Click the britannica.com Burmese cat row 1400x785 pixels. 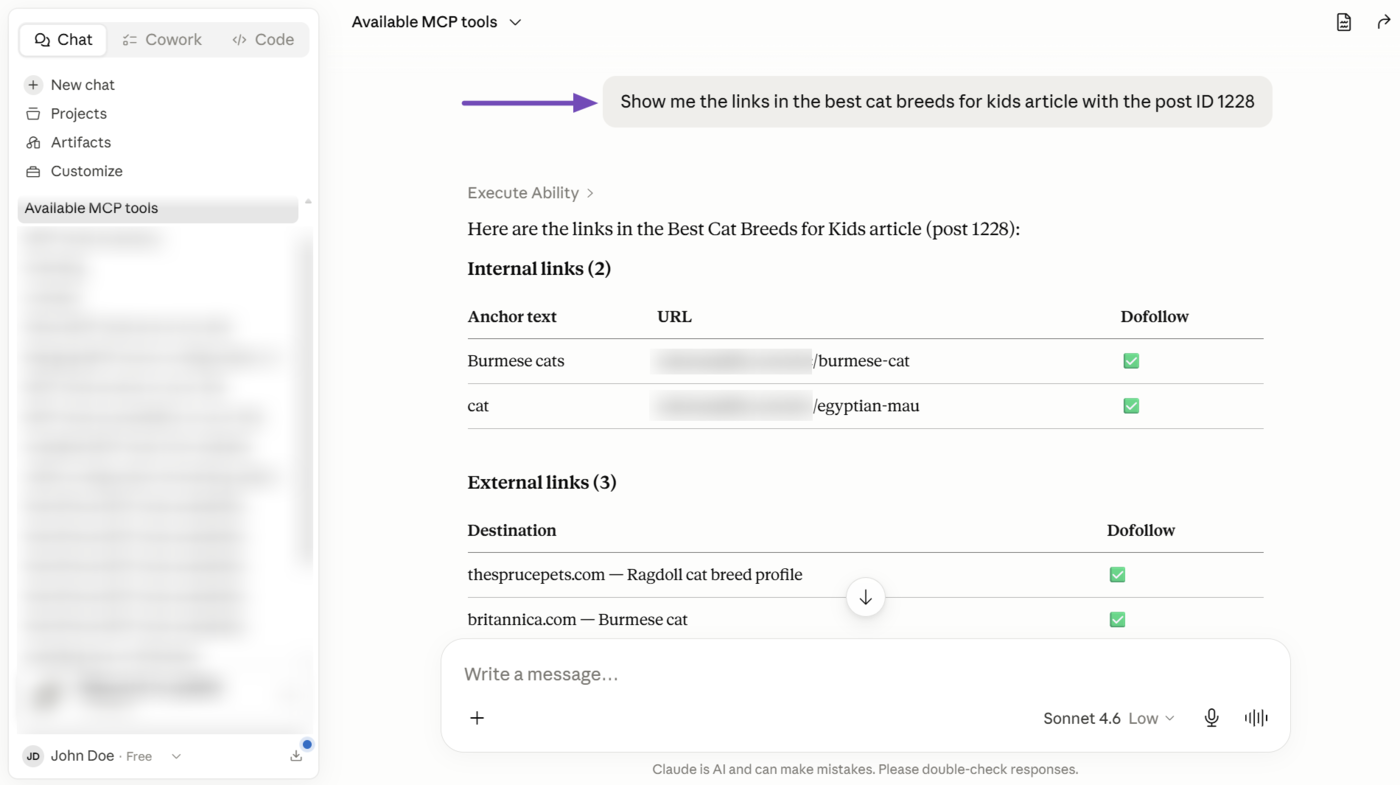(x=865, y=620)
